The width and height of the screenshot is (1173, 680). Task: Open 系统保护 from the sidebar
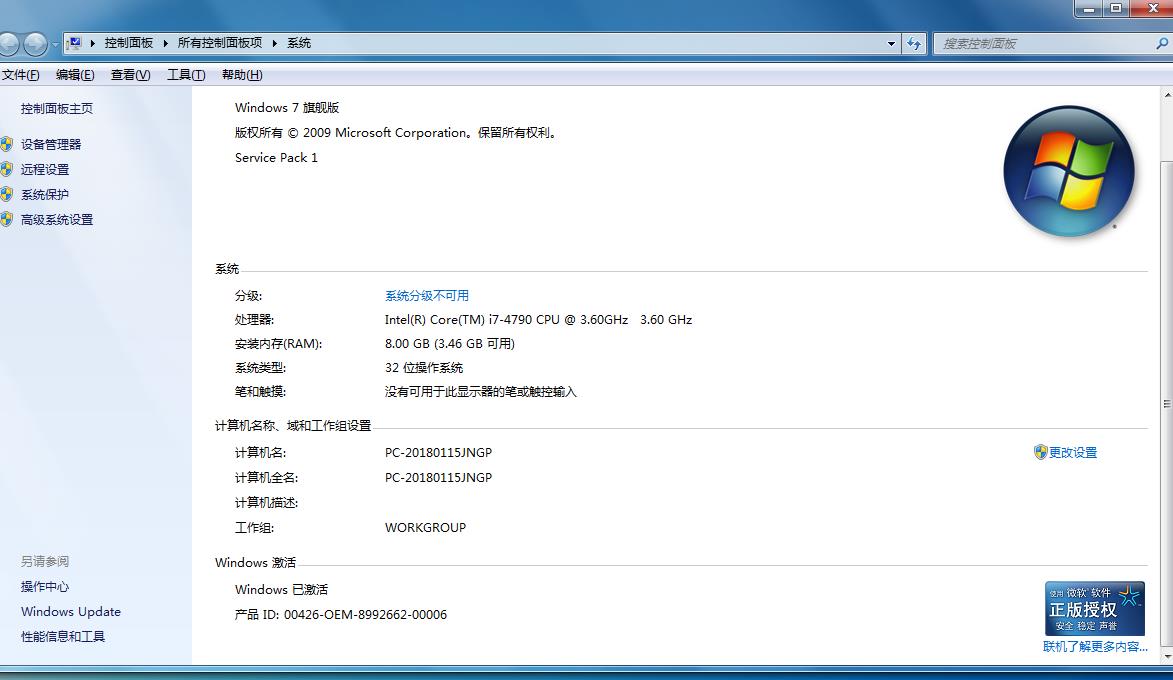(x=45, y=194)
